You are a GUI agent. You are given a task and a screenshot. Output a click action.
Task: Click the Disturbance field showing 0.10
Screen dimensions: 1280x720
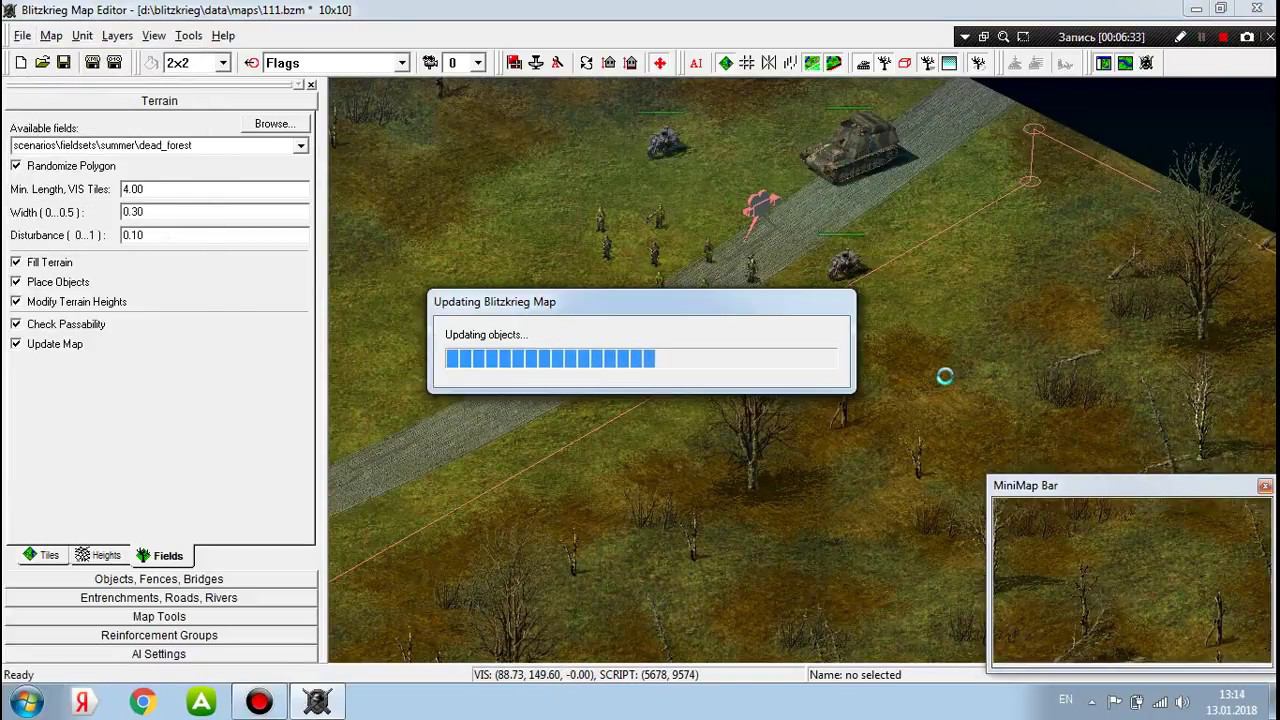[x=214, y=235]
